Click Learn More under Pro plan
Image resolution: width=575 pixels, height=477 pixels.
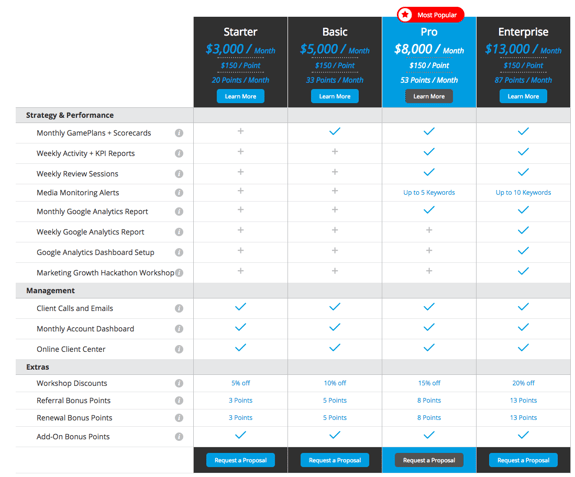tap(429, 96)
